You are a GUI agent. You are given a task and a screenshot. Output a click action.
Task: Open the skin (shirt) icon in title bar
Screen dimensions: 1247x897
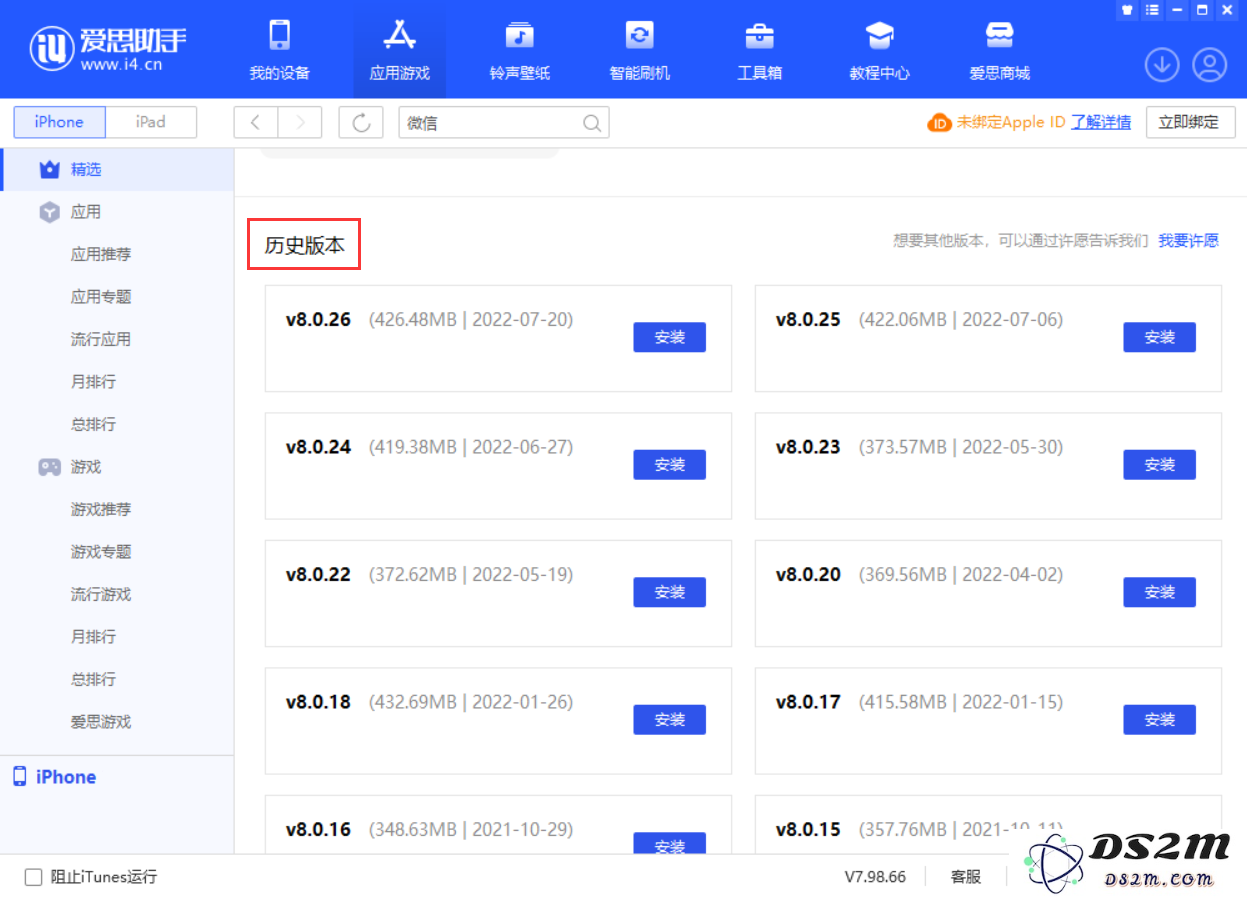pos(1127,10)
